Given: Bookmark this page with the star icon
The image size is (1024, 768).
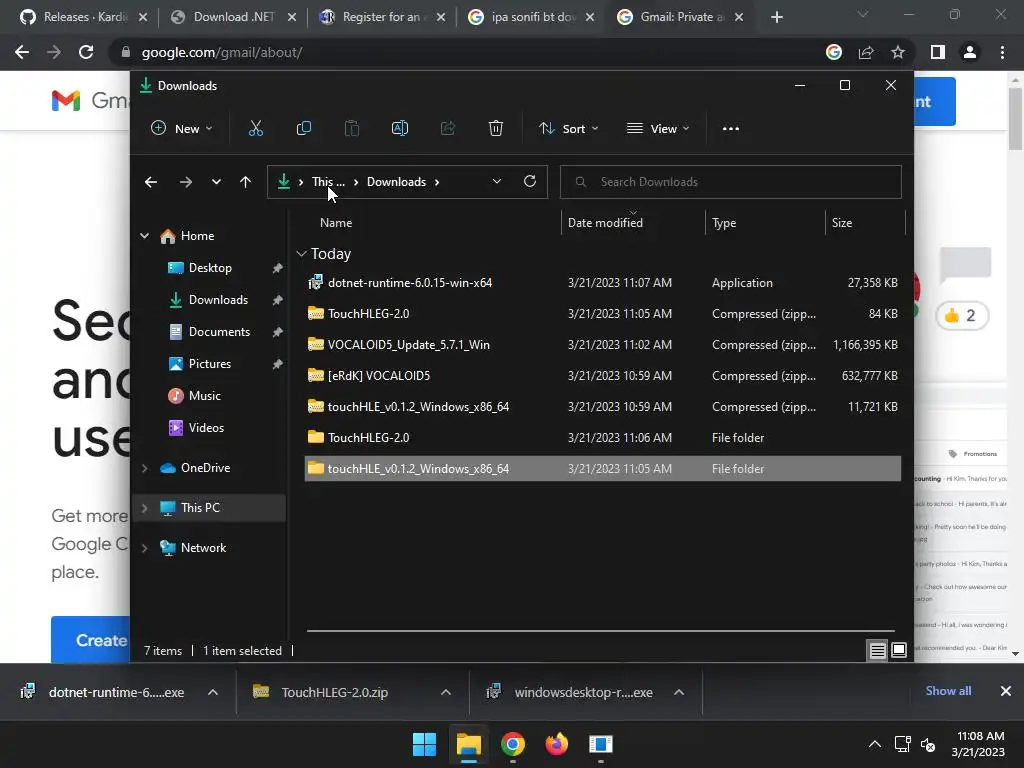Looking at the screenshot, I should tap(898, 52).
